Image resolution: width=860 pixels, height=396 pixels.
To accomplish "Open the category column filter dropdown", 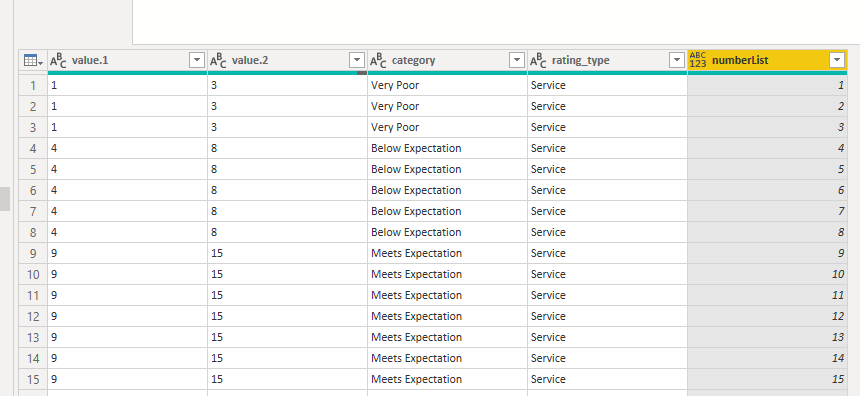I will (x=517, y=60).
